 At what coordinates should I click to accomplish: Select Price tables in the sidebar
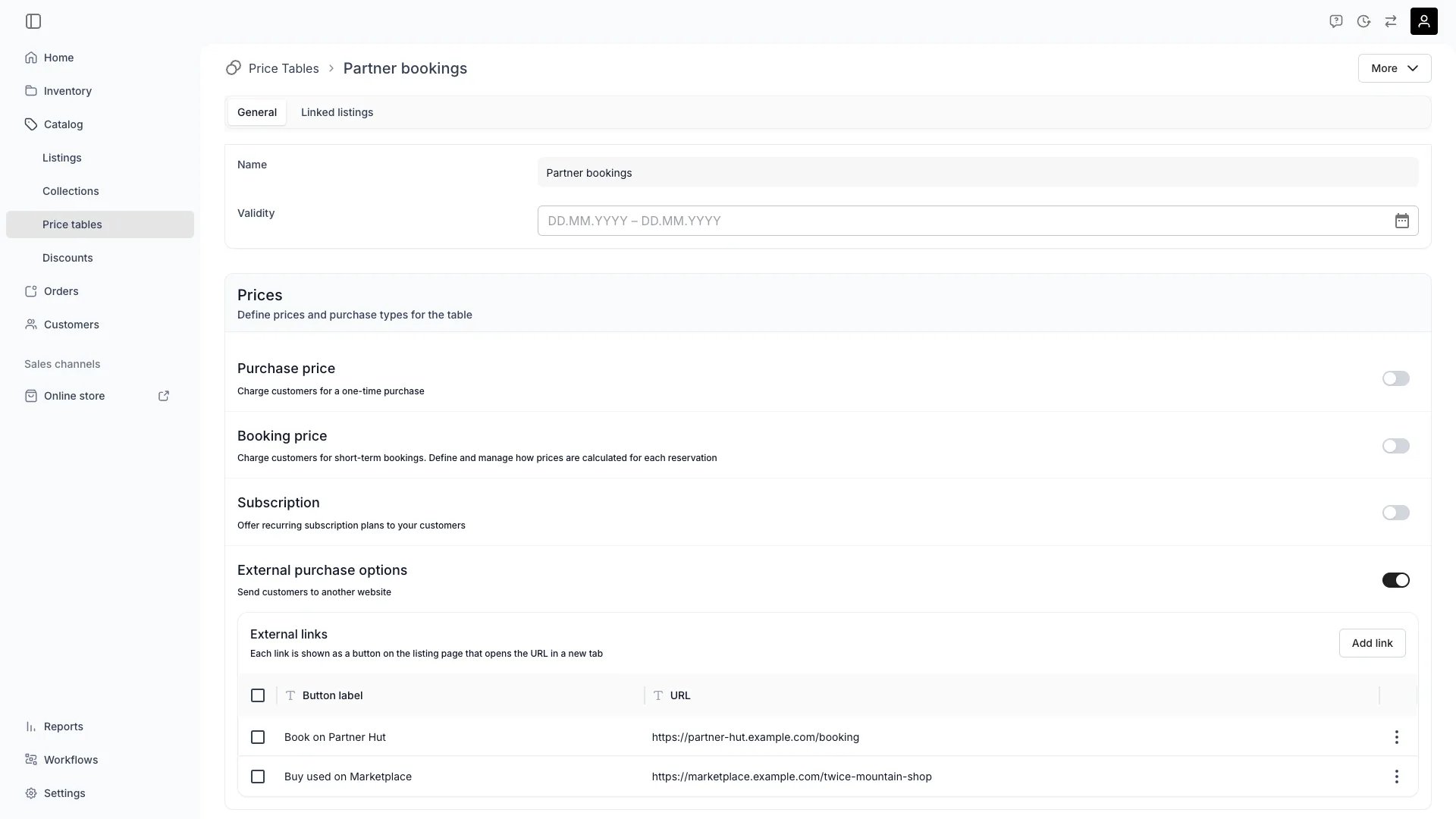click(x=100, y=224)
